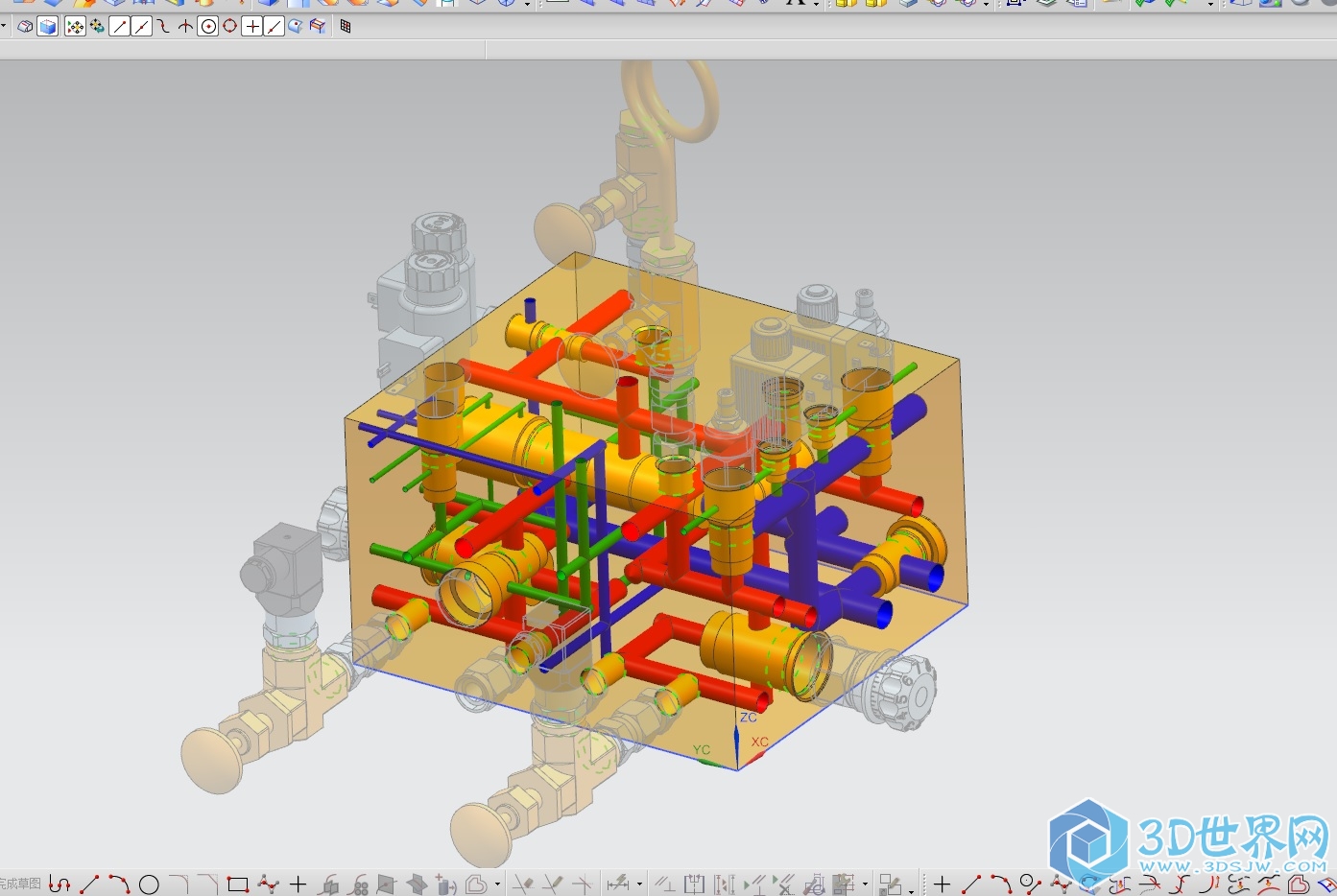
Task: Select the Circle sketch tool
Action: (149, 884)
